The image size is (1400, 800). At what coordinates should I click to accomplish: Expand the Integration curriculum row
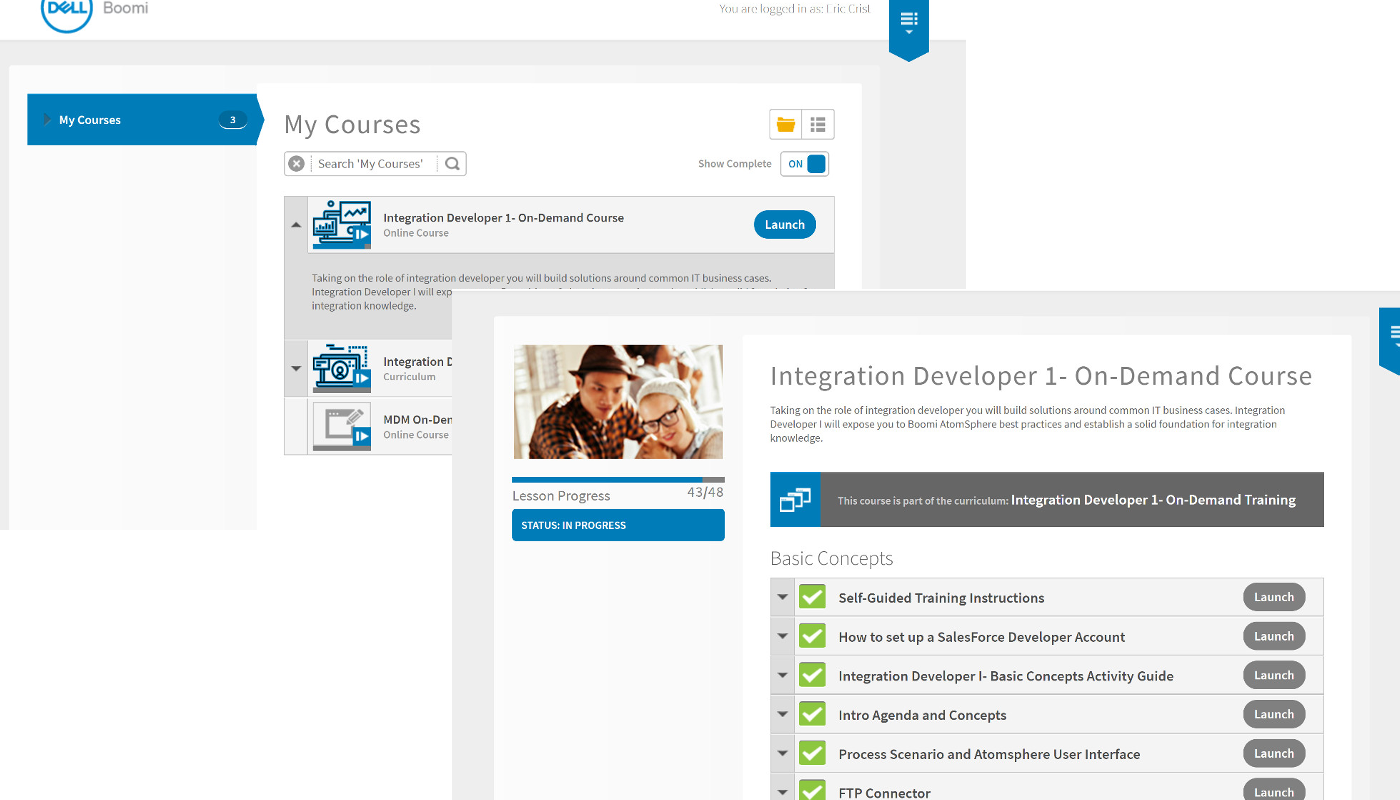296,368
